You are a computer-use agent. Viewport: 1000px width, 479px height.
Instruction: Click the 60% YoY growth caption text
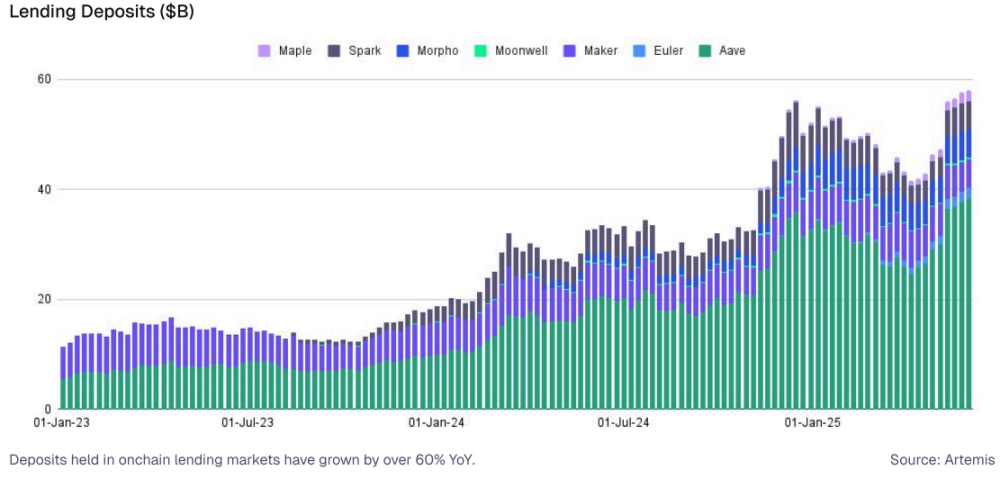click(x=241, y=460)
